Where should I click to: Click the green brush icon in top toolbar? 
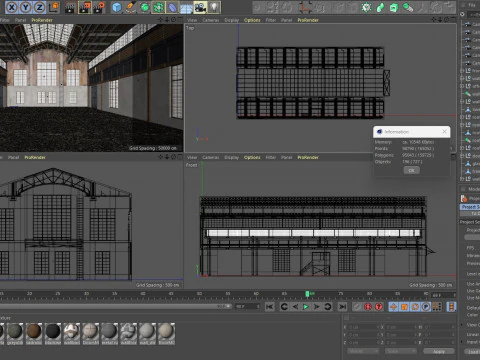[x=408, y=7]
